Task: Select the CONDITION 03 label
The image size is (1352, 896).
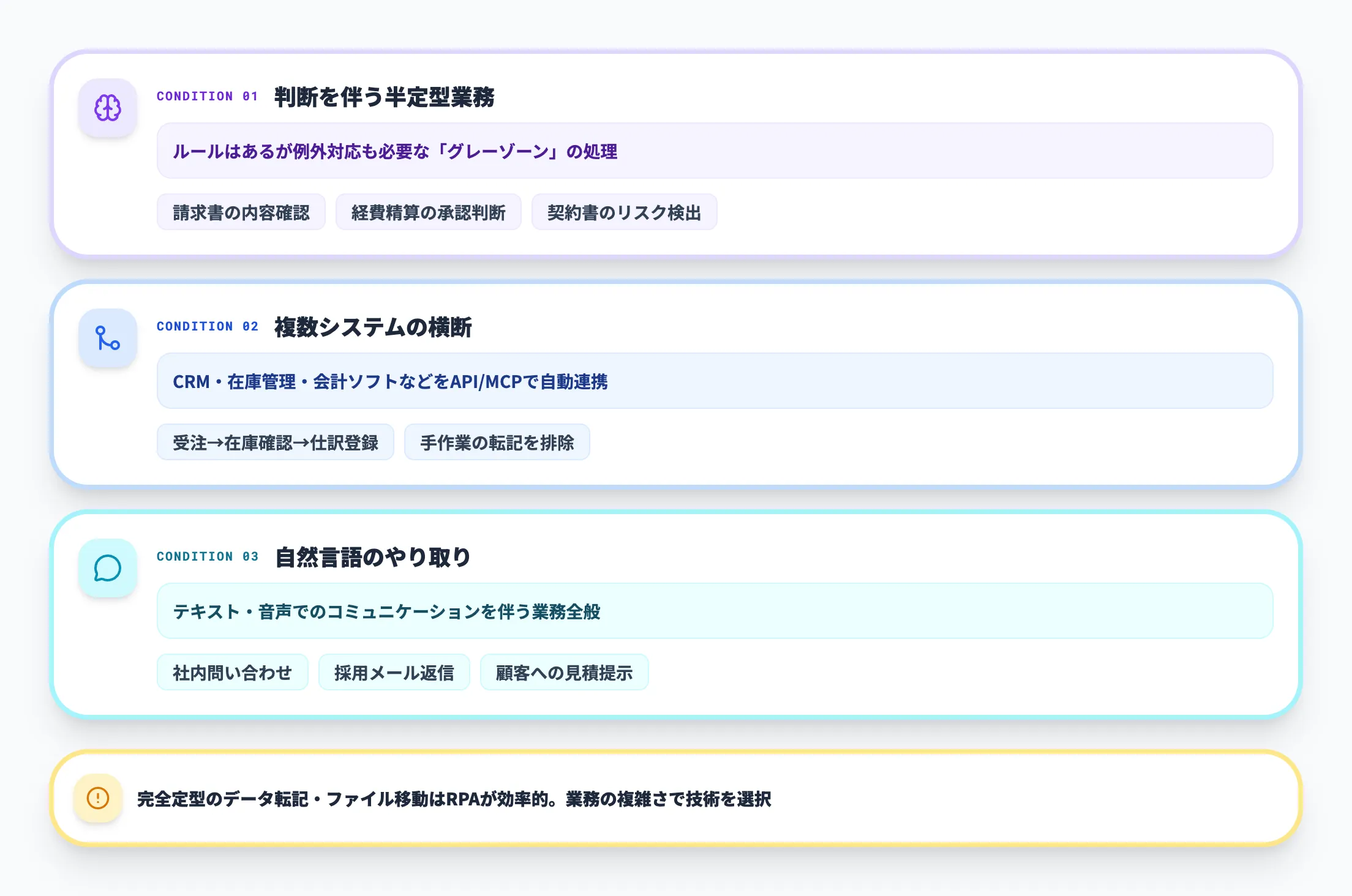Action: pyautogui.click(x=207, y=556)
